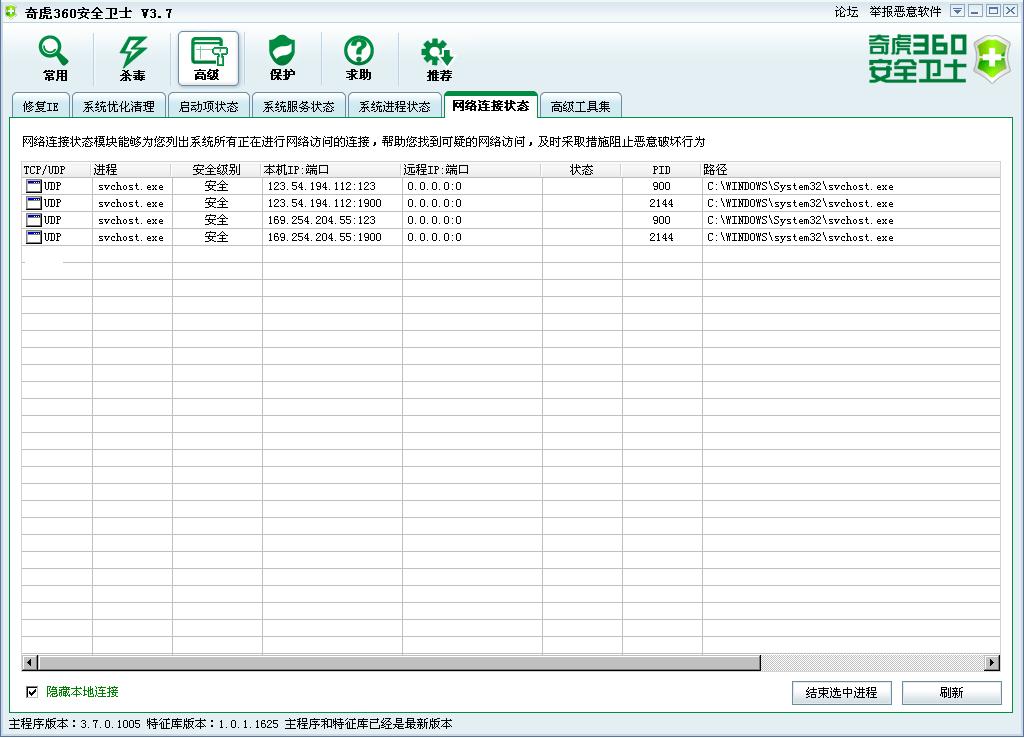Click the window icon for 169.254.204.55:1900 row
Viewport: 1024px width, 738px height.
click(x=33, y=237)
